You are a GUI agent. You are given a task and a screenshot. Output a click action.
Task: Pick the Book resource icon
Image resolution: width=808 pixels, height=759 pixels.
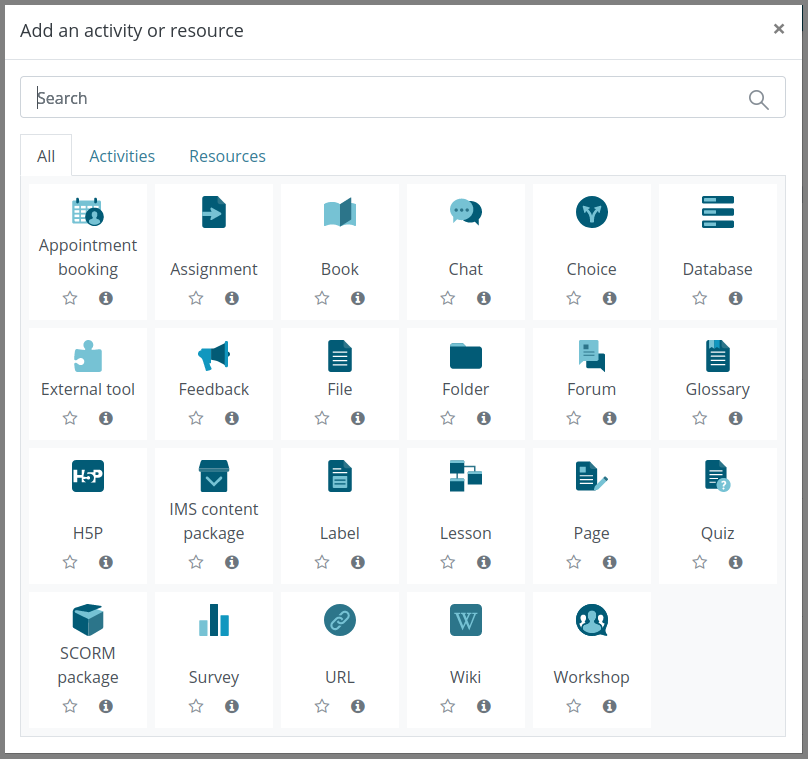[340, 212]
